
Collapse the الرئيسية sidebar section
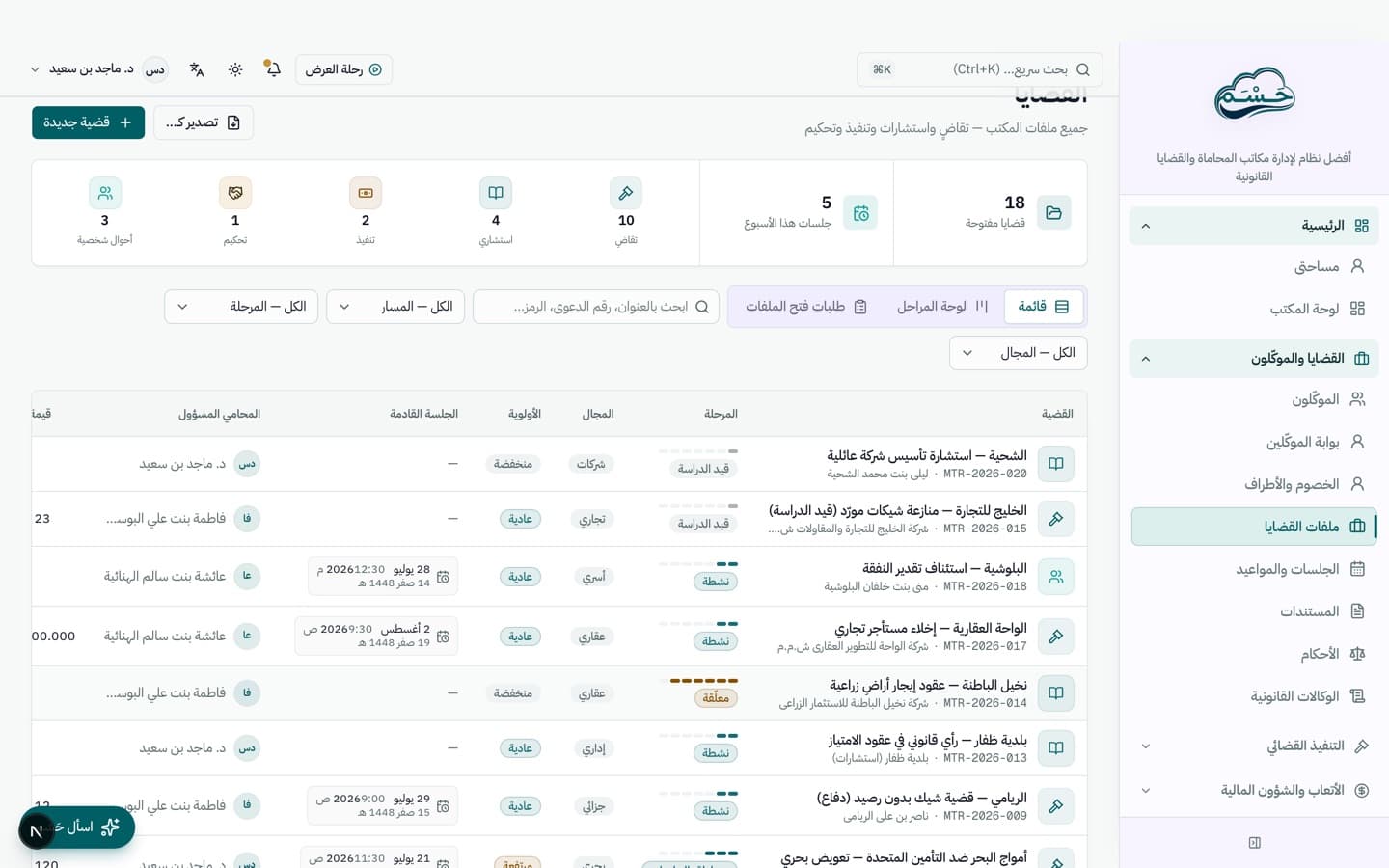[x=1254, y=226]
